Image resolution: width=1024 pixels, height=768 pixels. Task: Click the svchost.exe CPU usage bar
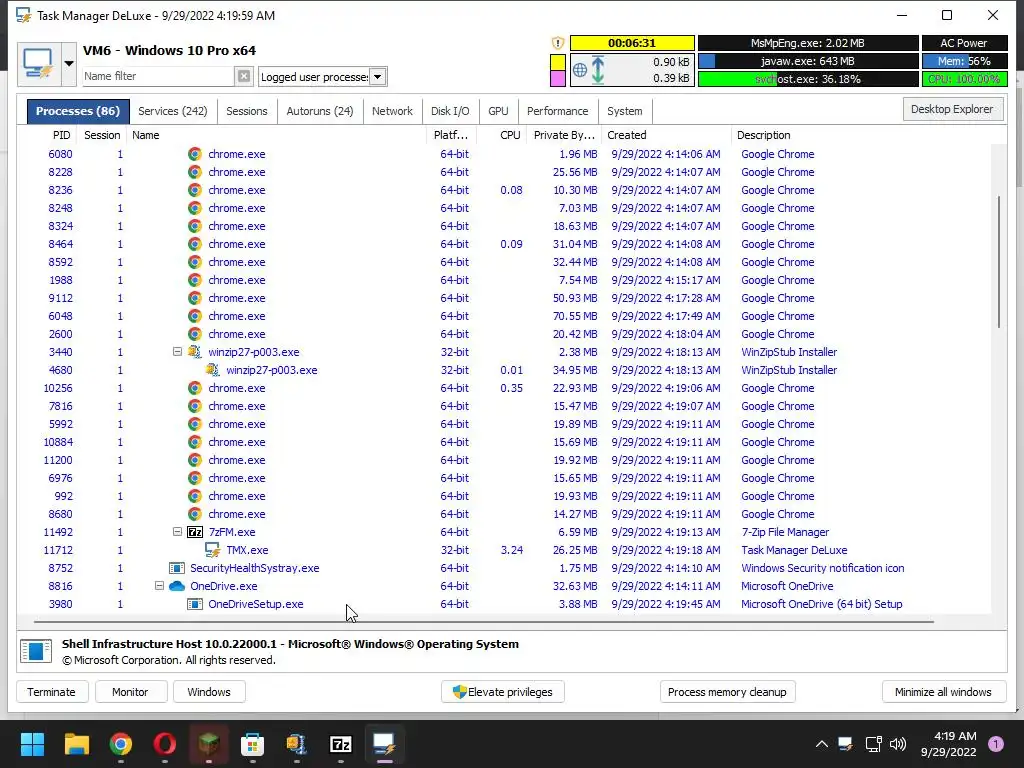808,79
